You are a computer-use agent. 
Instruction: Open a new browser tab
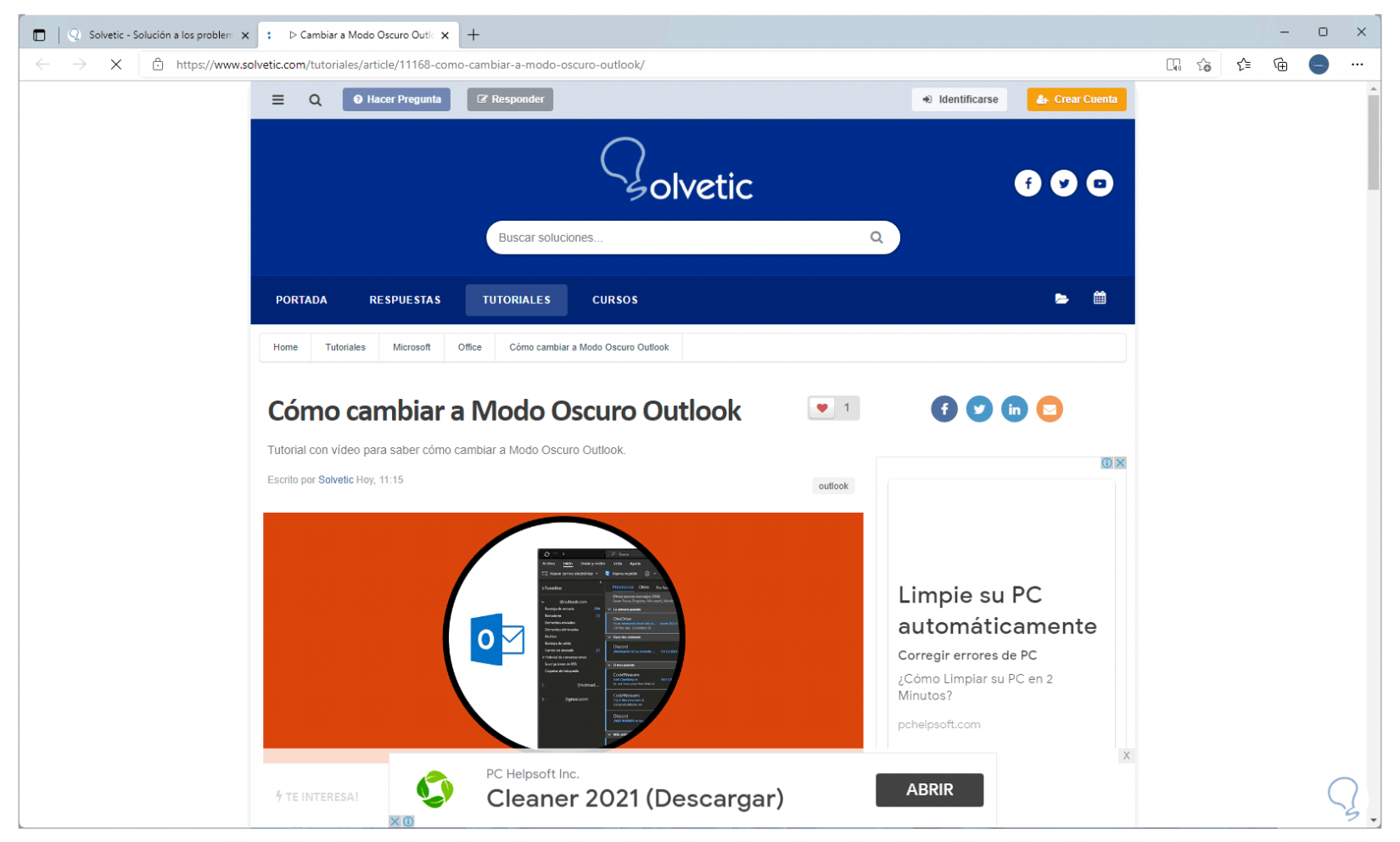(473, 35)
